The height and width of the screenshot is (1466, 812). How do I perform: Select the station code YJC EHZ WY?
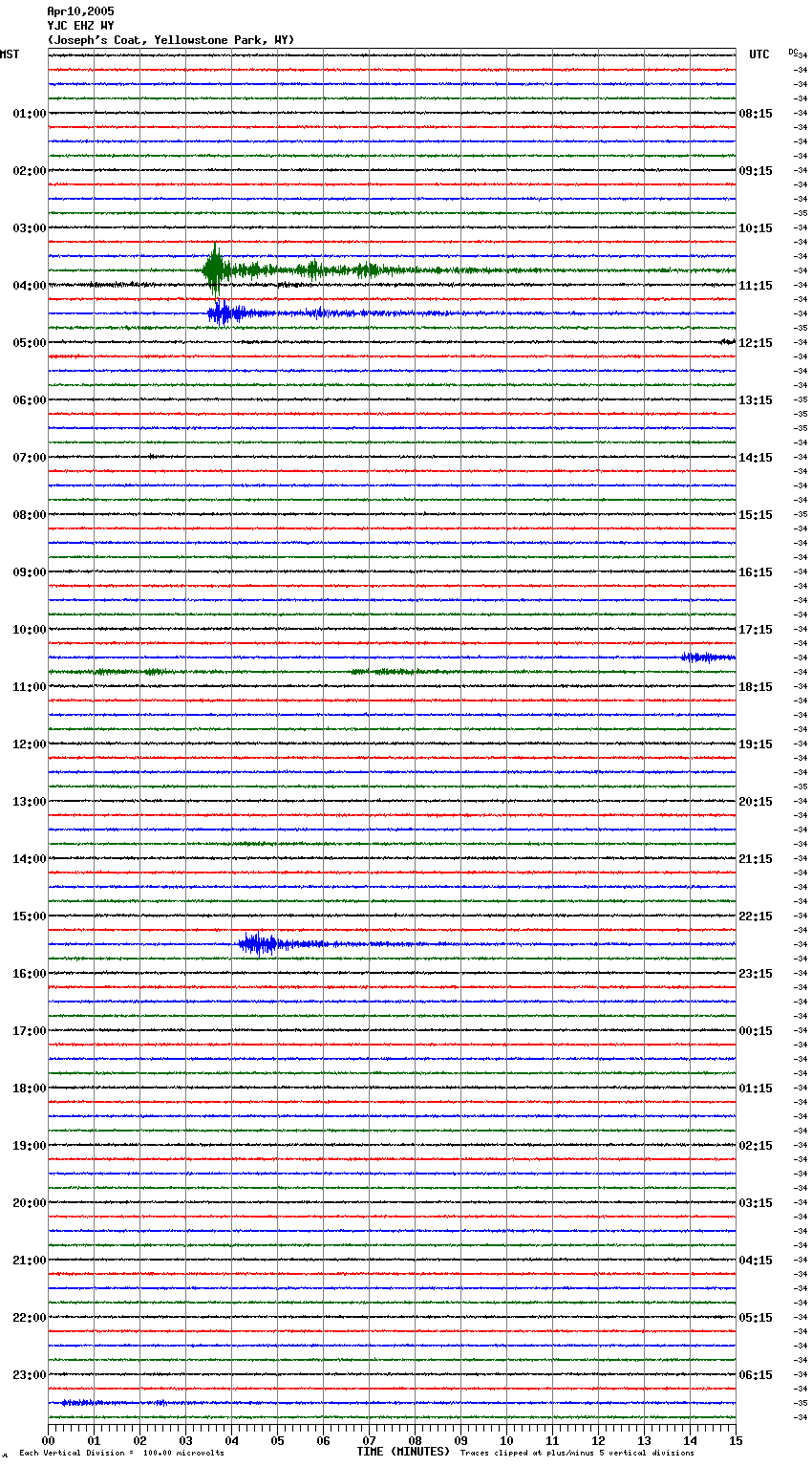(80, 26)
